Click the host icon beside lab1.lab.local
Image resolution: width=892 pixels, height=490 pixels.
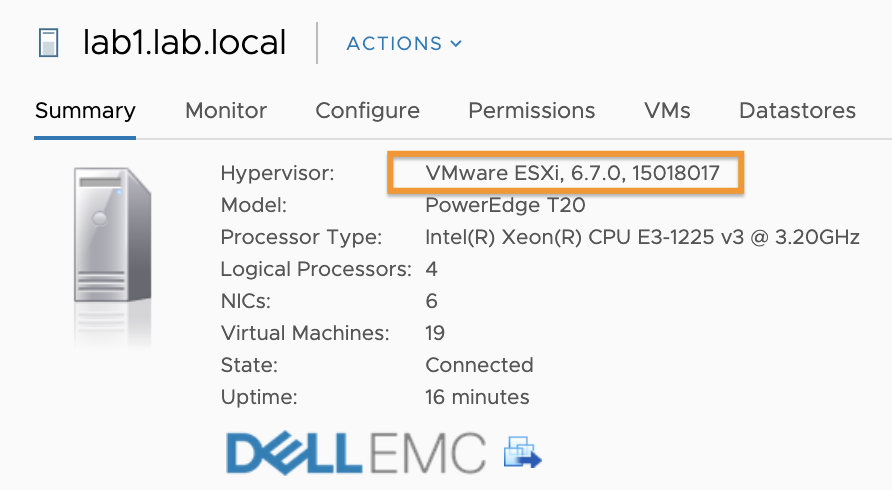coord(48,43)
